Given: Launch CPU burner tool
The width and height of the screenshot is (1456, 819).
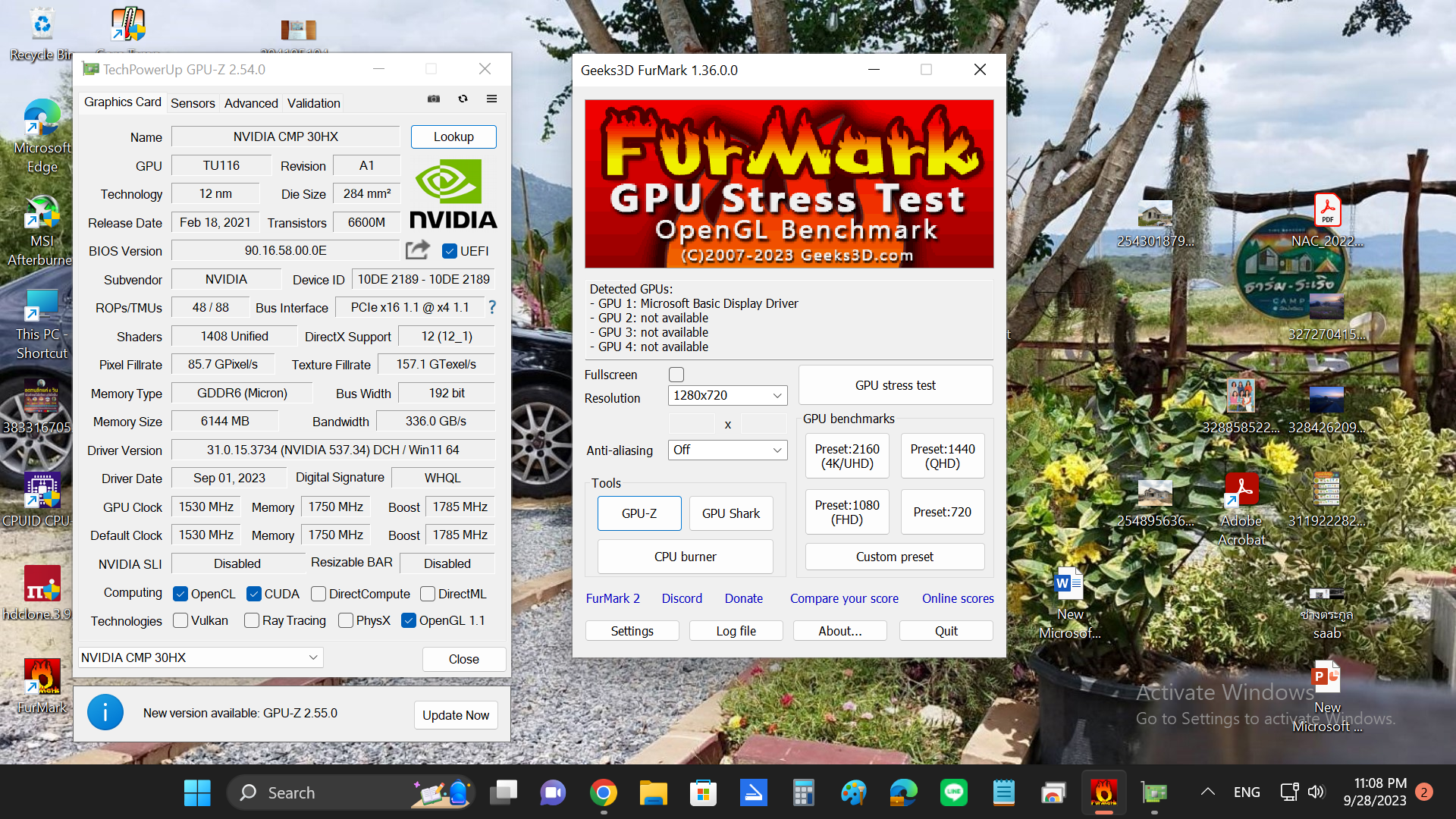Looking at the screenshot, I should [686, 557].
